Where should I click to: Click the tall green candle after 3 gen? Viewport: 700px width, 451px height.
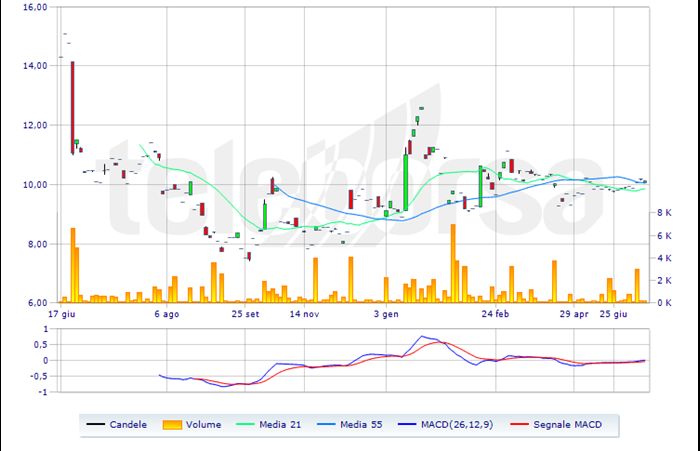(405, 182)
